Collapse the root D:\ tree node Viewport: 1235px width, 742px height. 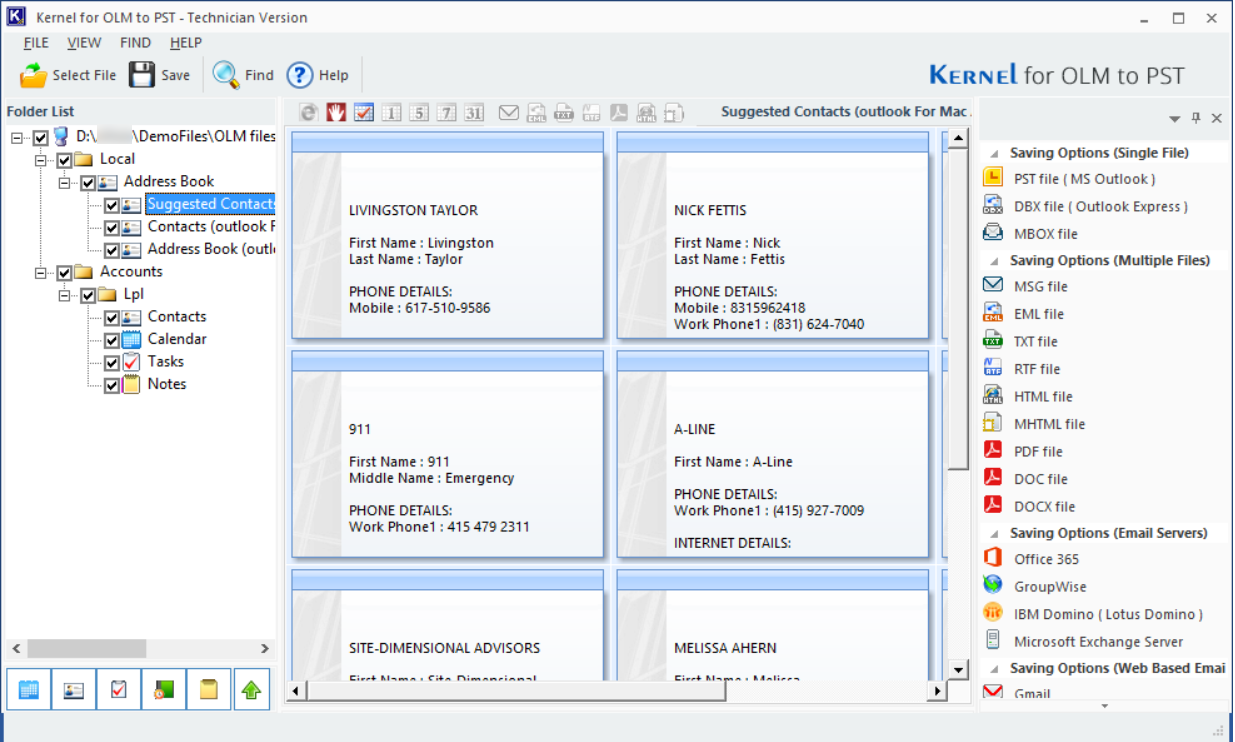point(17,137)
